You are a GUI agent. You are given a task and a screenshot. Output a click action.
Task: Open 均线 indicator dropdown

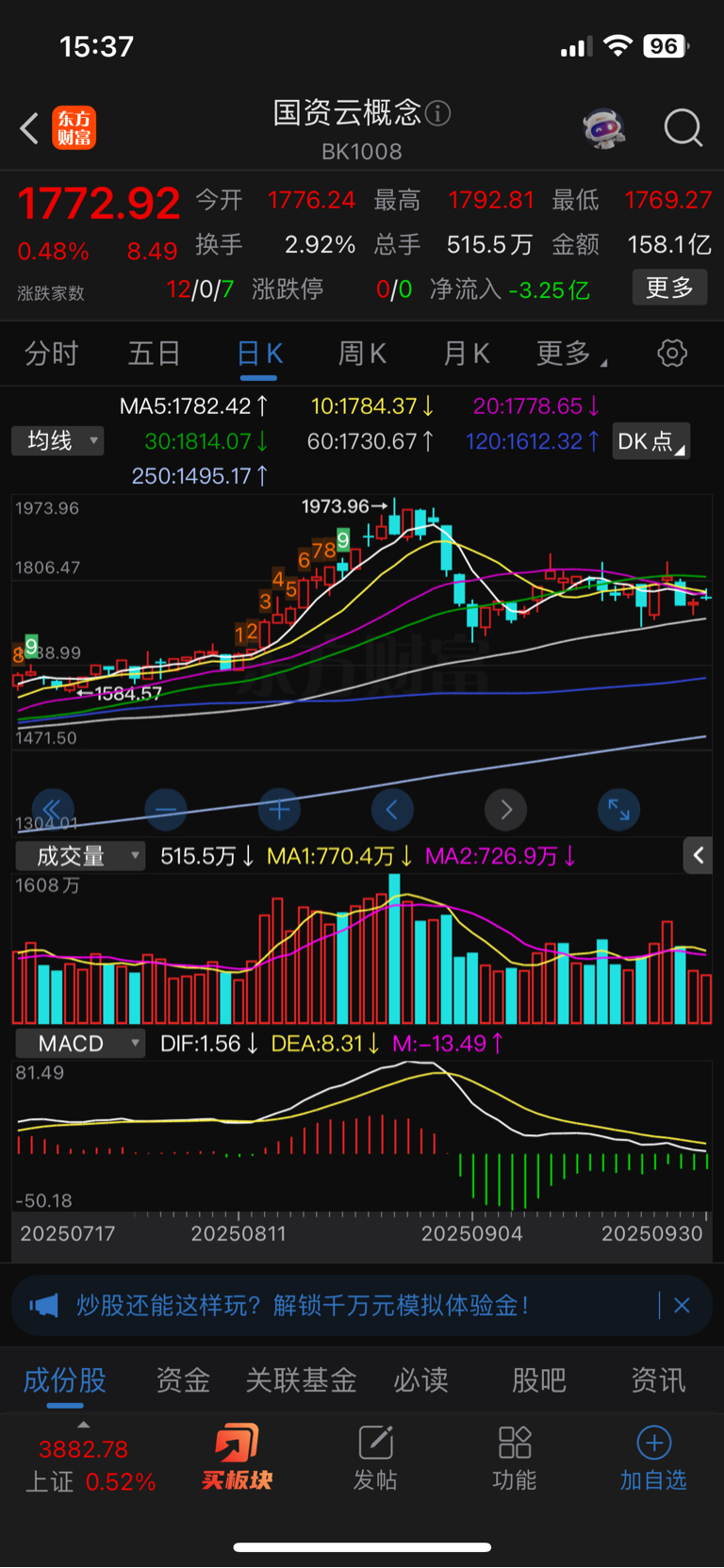click(58, 440)
